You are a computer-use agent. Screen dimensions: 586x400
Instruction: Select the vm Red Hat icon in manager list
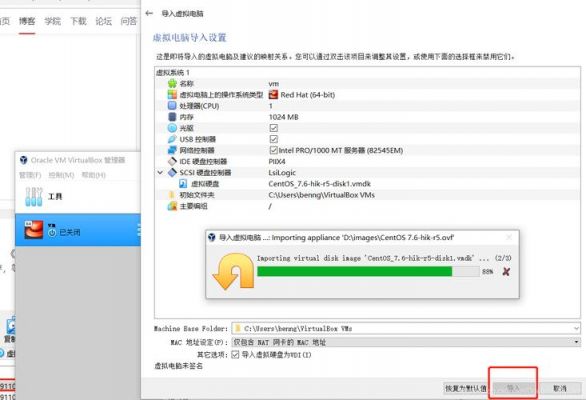coord(34,230)
